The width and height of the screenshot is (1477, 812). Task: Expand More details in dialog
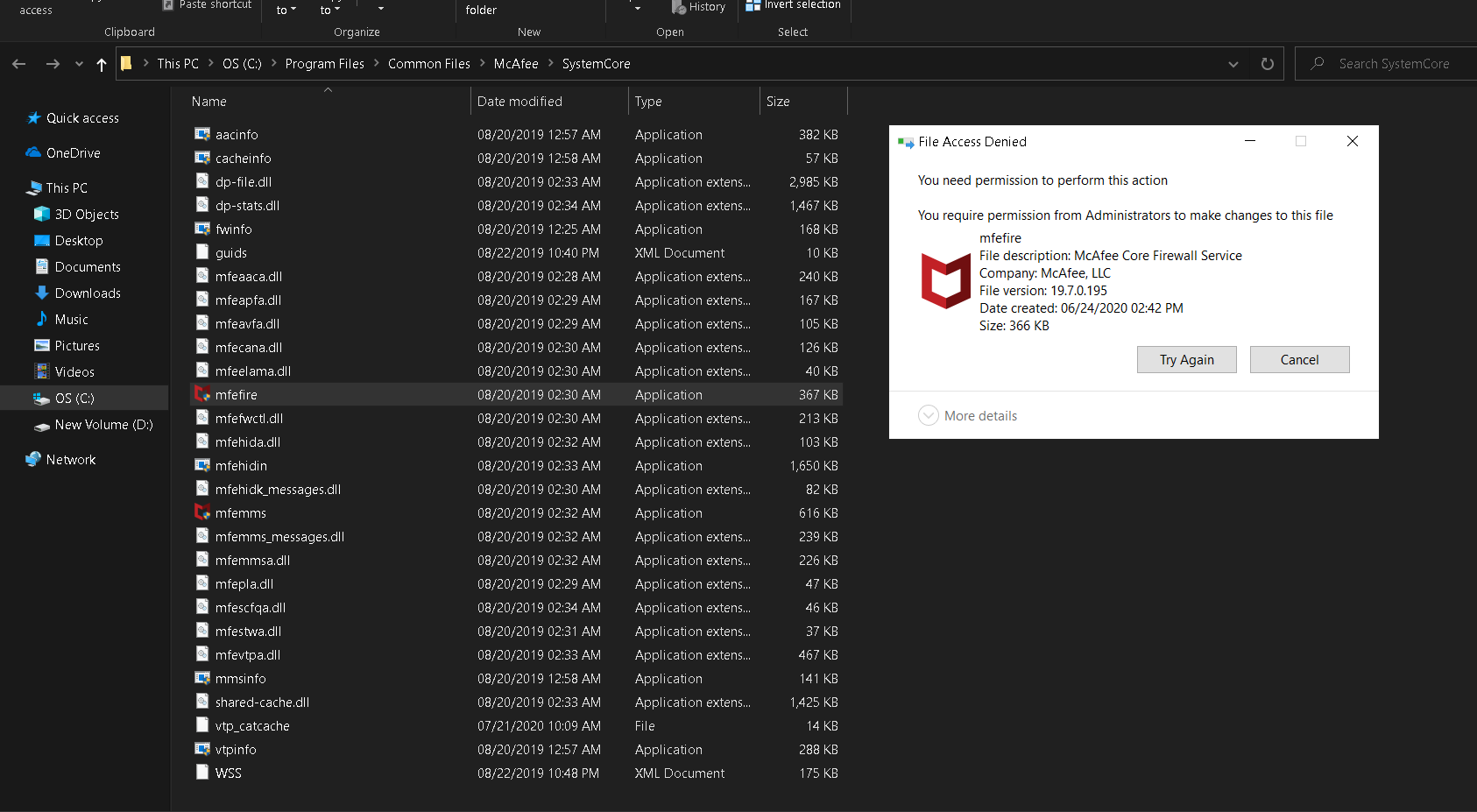click(x=968, y=415)
